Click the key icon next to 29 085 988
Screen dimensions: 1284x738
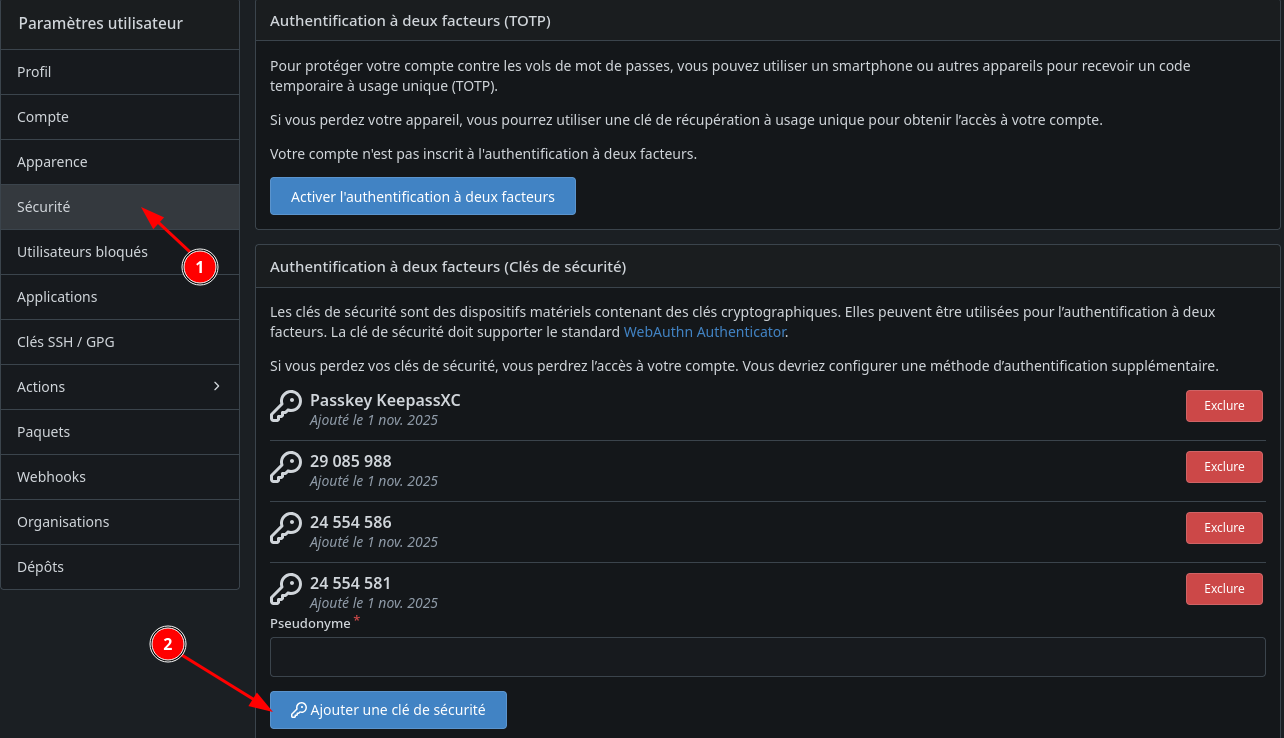point(286,468)
